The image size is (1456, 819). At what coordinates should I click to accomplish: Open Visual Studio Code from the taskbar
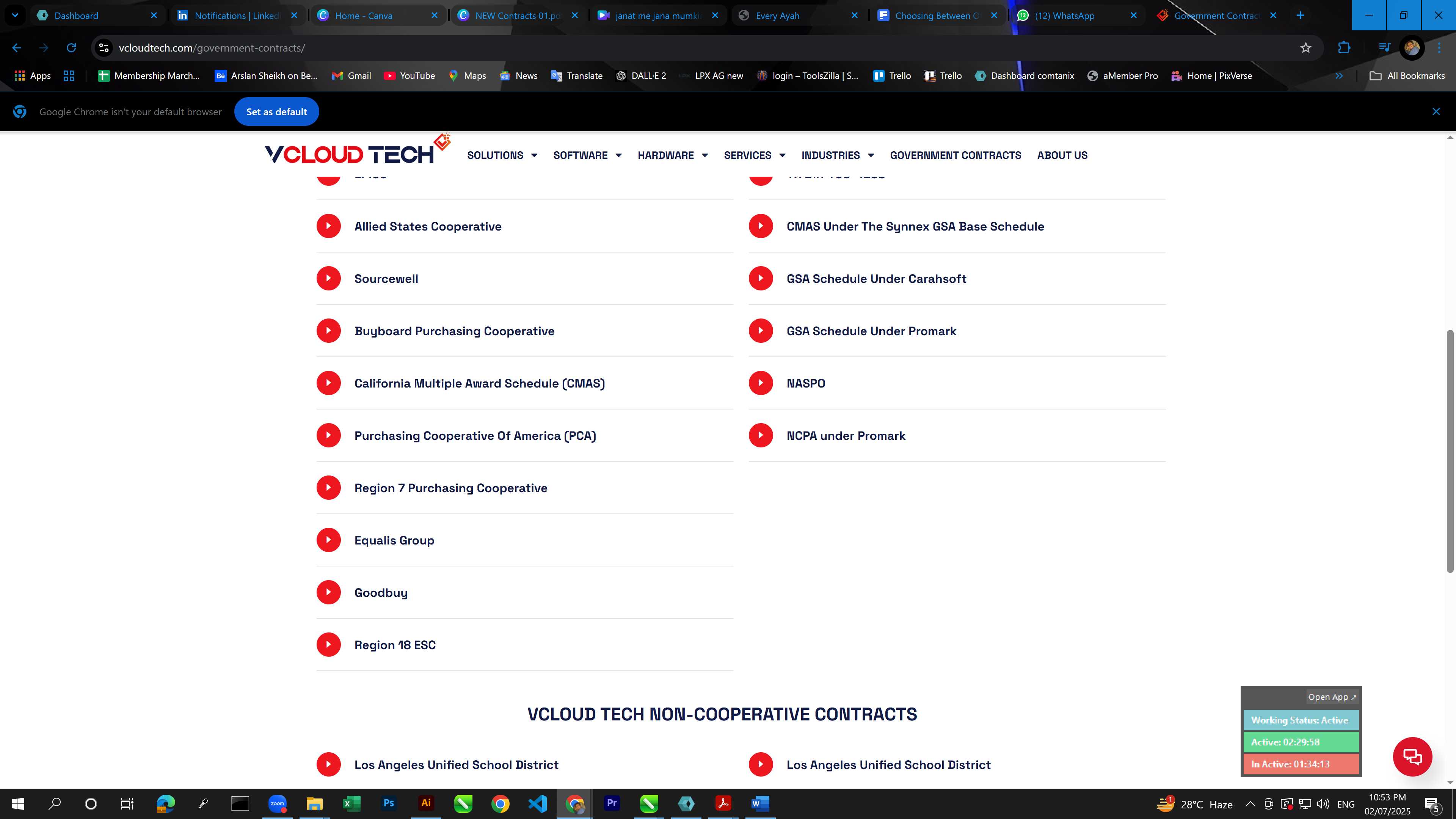[x=537, y=803]
